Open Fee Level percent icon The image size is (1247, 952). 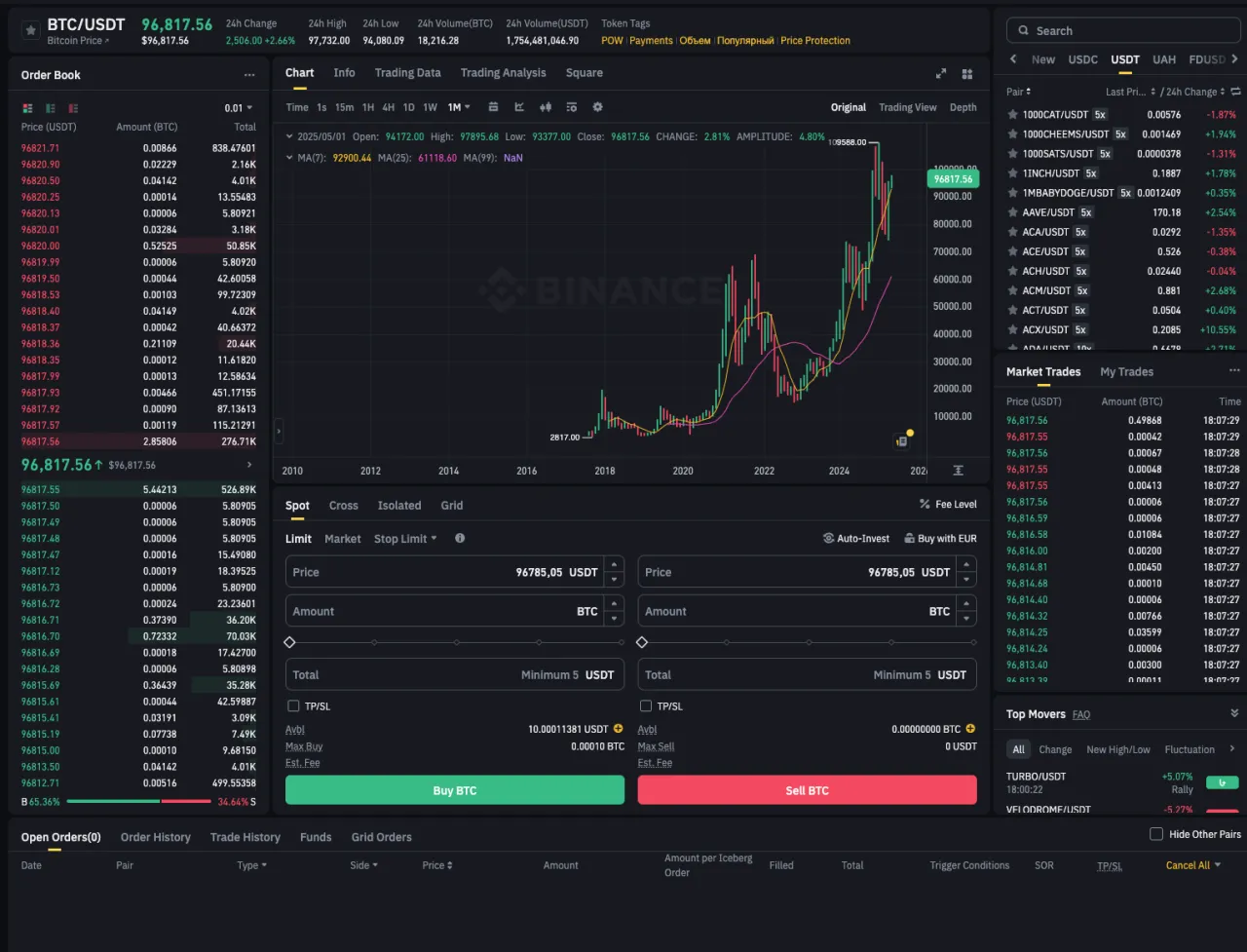coord(925,505)
